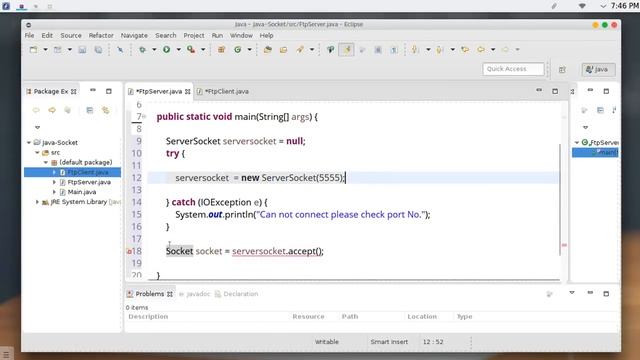This screenshot has height=360, width=640.
Task: Click the error marker on line 18
Action: (x=129, y=251)
